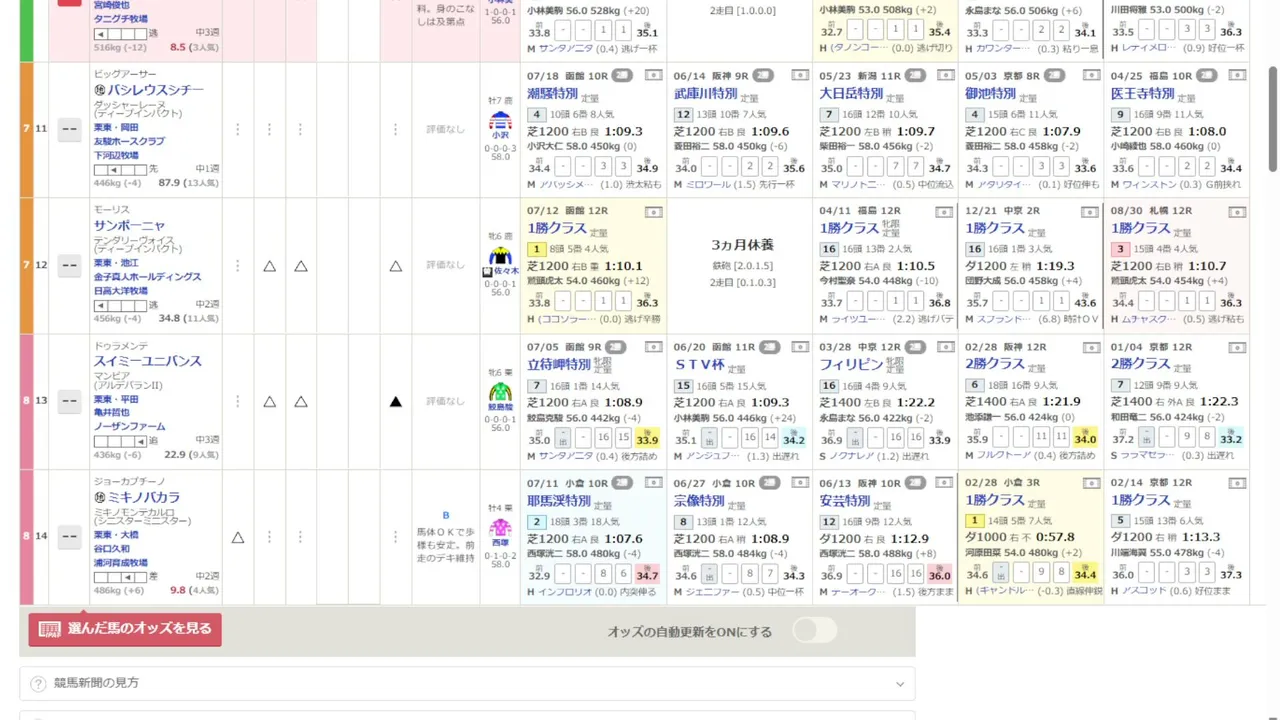Open breeder link ノーザンファーム
The image size is (1280, 720).
130,427
